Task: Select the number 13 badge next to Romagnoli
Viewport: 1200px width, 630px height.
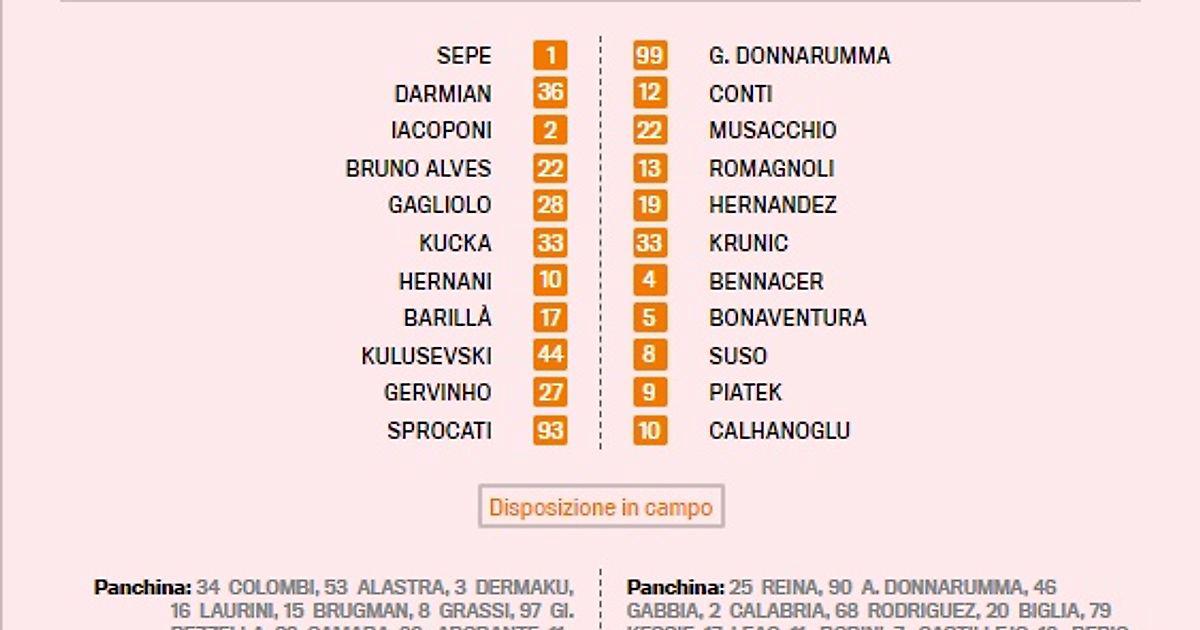Action: 650,168
